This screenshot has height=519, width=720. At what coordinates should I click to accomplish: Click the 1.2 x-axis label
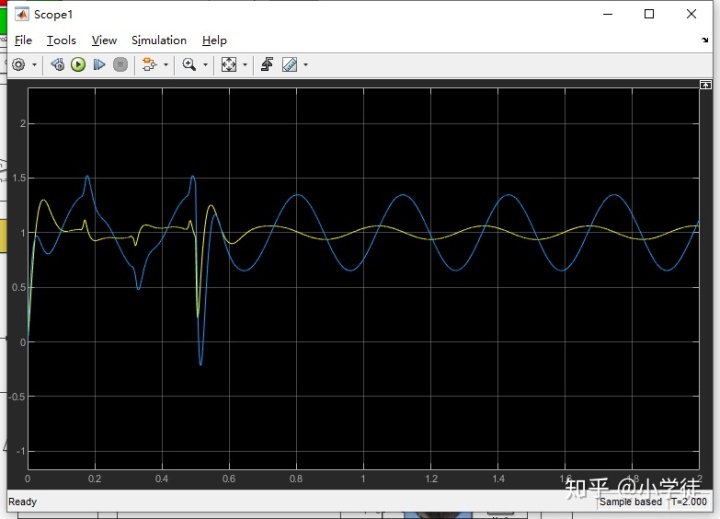click(432, 479)
